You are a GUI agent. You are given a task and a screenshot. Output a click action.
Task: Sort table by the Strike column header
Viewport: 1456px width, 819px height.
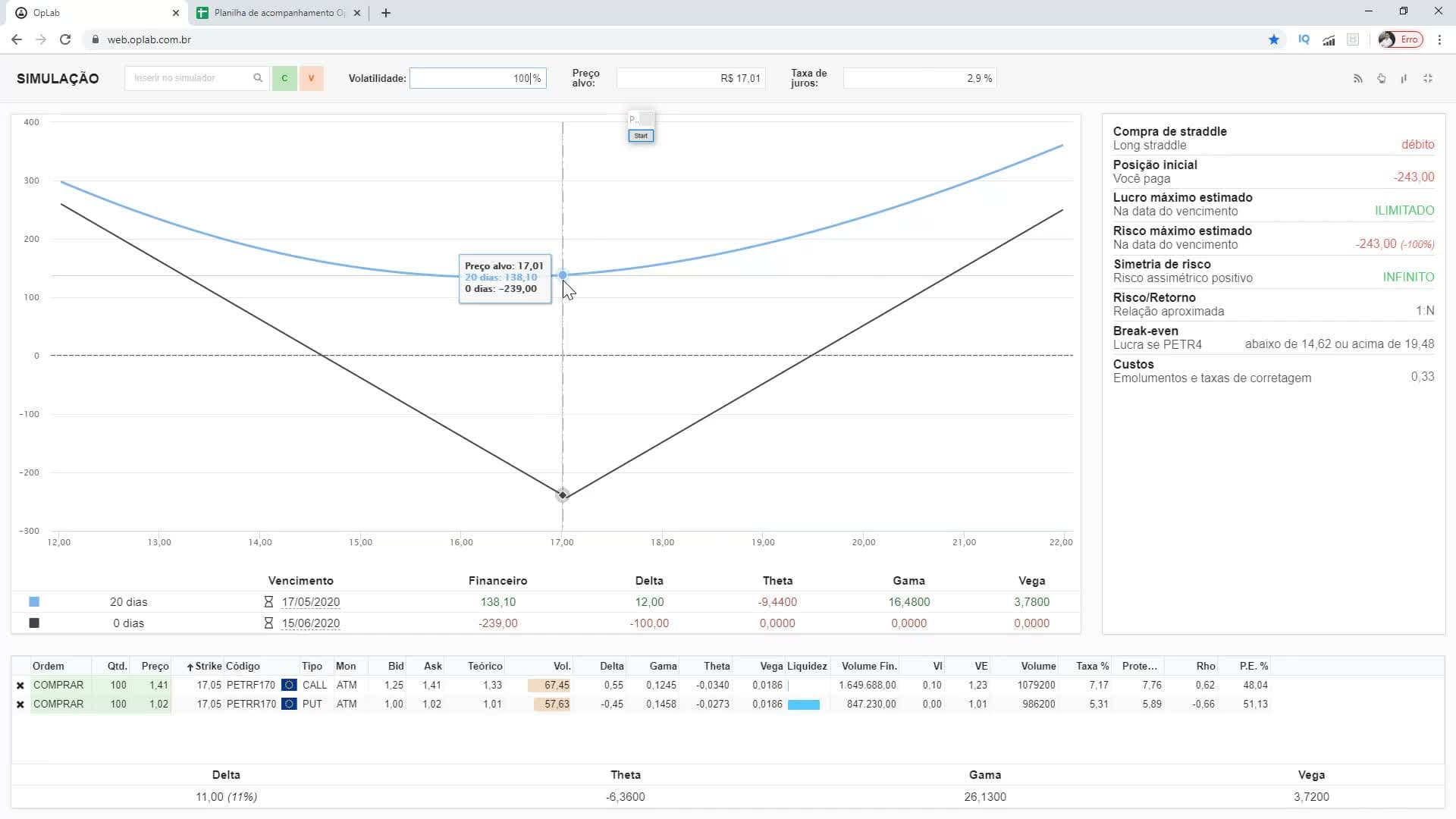tap(204, 667)
